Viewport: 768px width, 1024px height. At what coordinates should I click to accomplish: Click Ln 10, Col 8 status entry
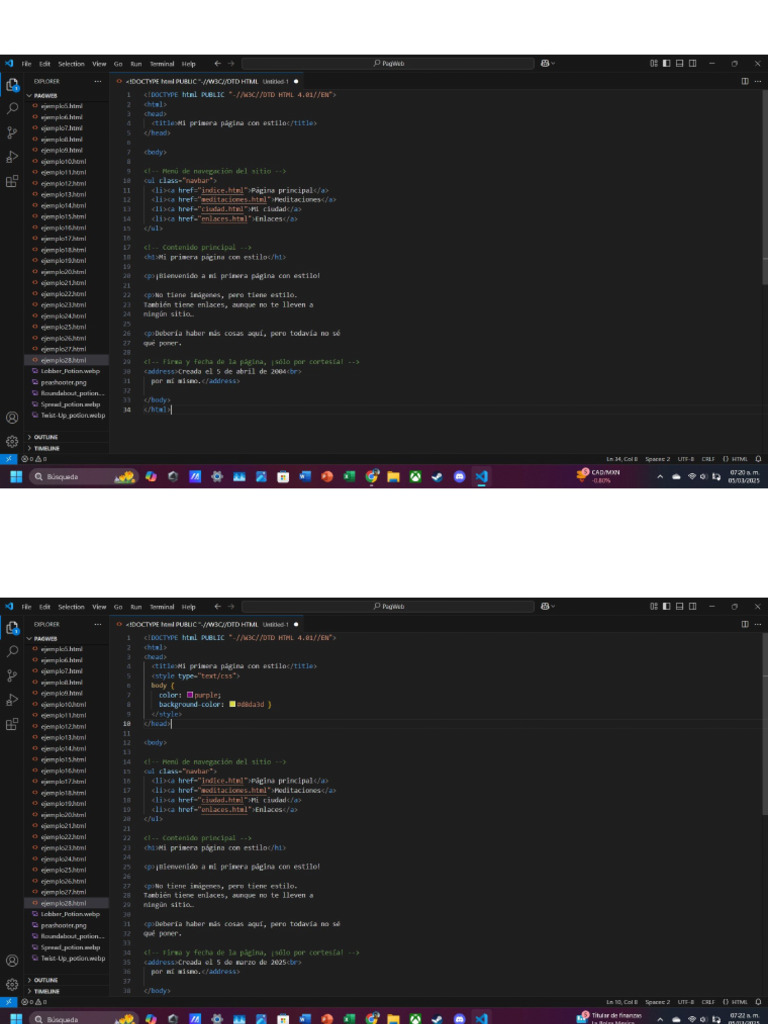coord(622,1002)
